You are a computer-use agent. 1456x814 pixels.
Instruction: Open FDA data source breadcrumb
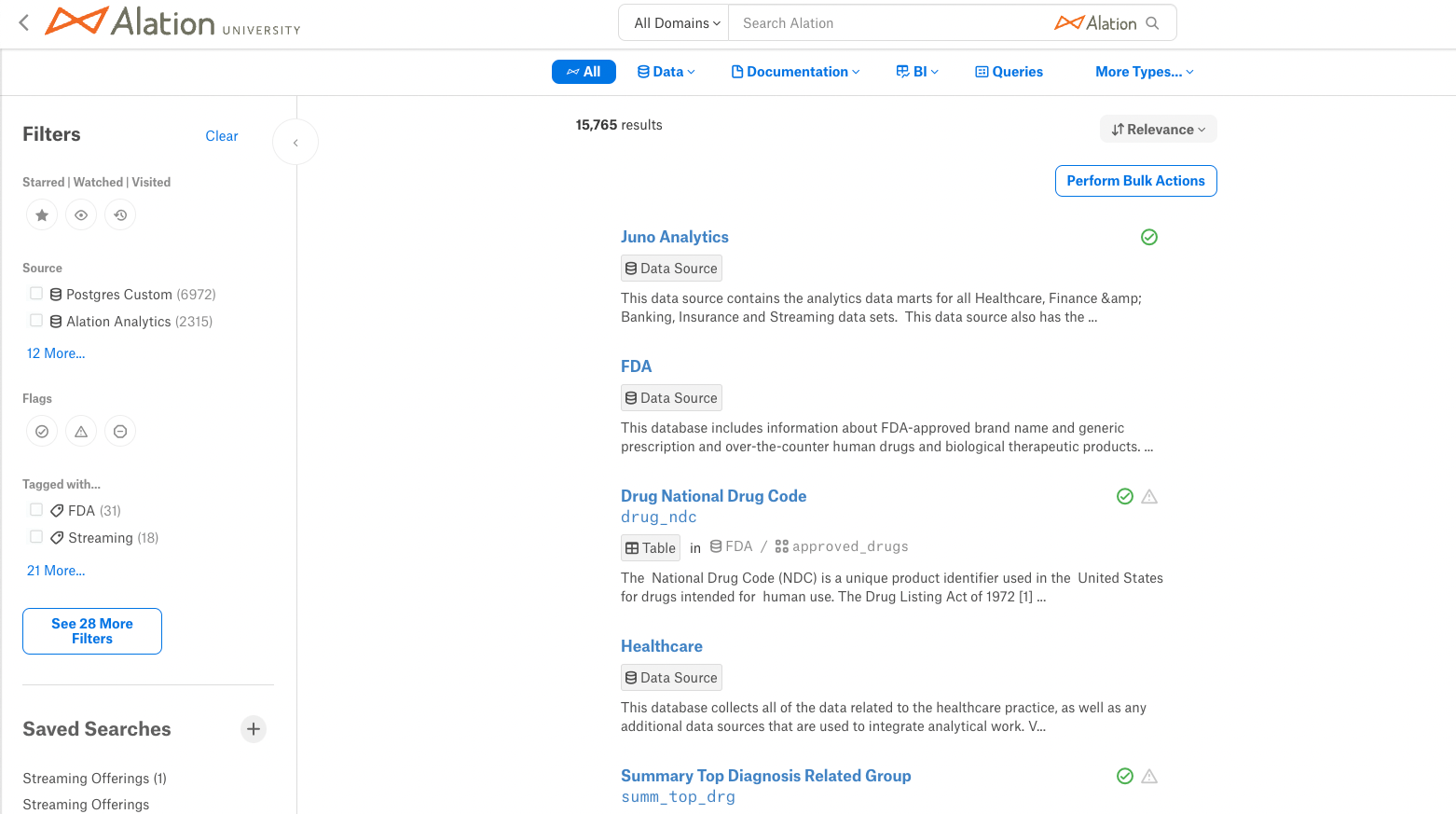pyautogui.click(x=731, y=546)
